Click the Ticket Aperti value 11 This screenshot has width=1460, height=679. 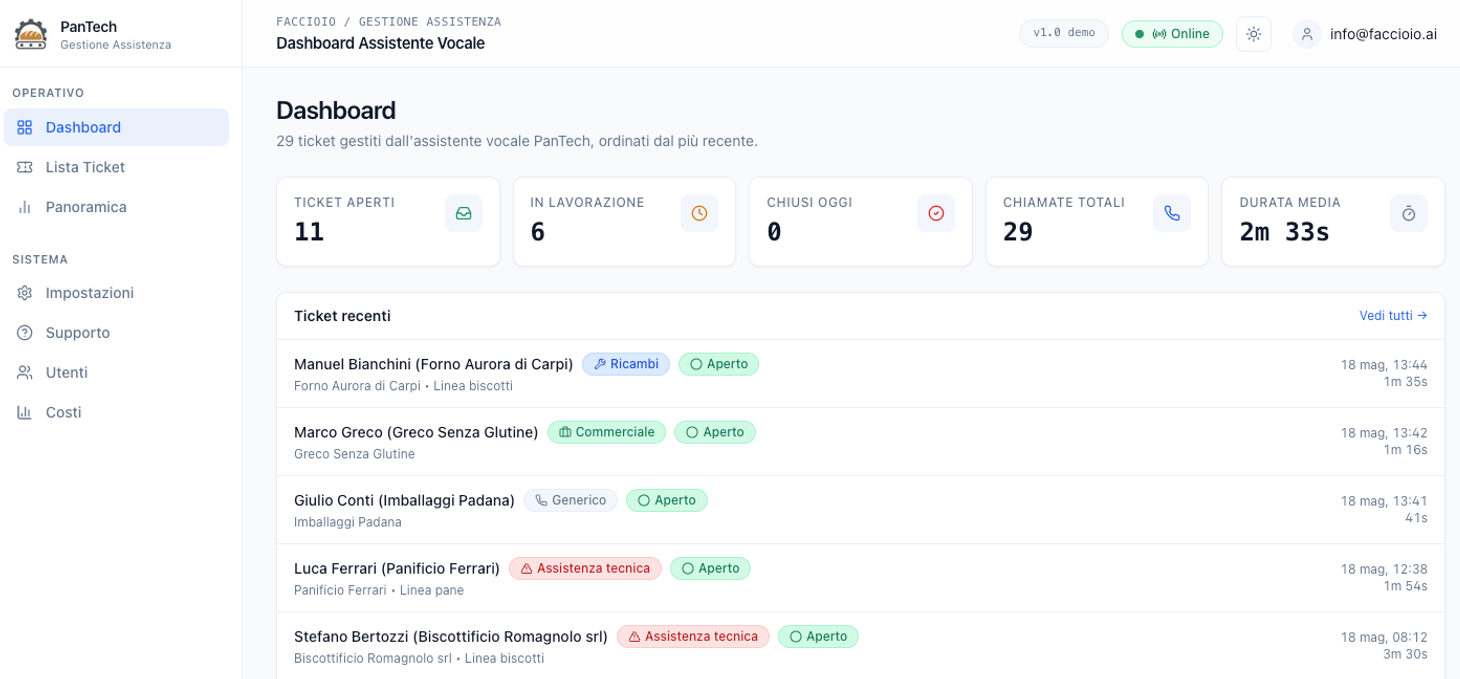(309, 232)
